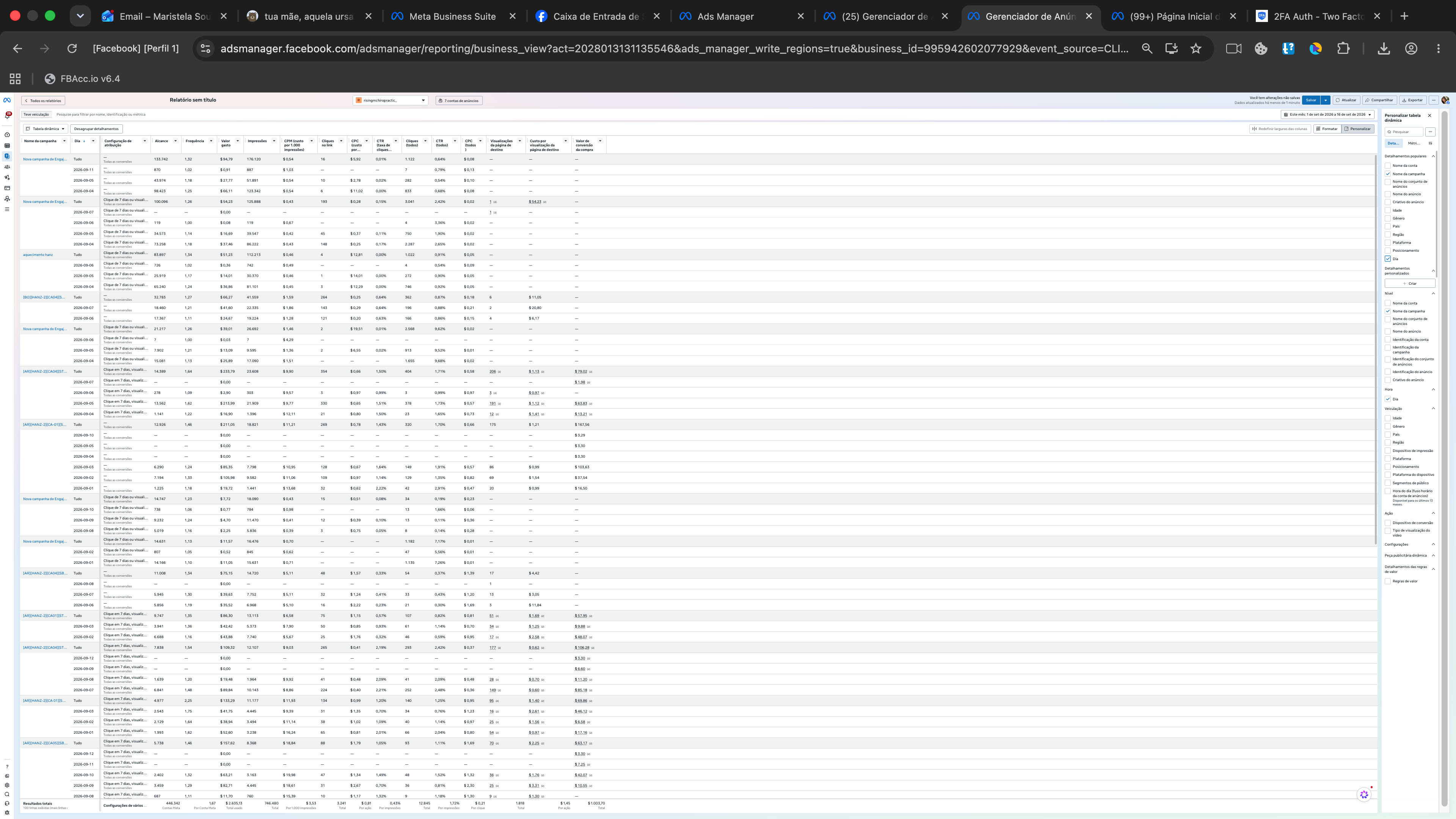Open the Nome da campanha column menu arrow
The height and width of the screenshot is (819, 1456).
point(64,141)
